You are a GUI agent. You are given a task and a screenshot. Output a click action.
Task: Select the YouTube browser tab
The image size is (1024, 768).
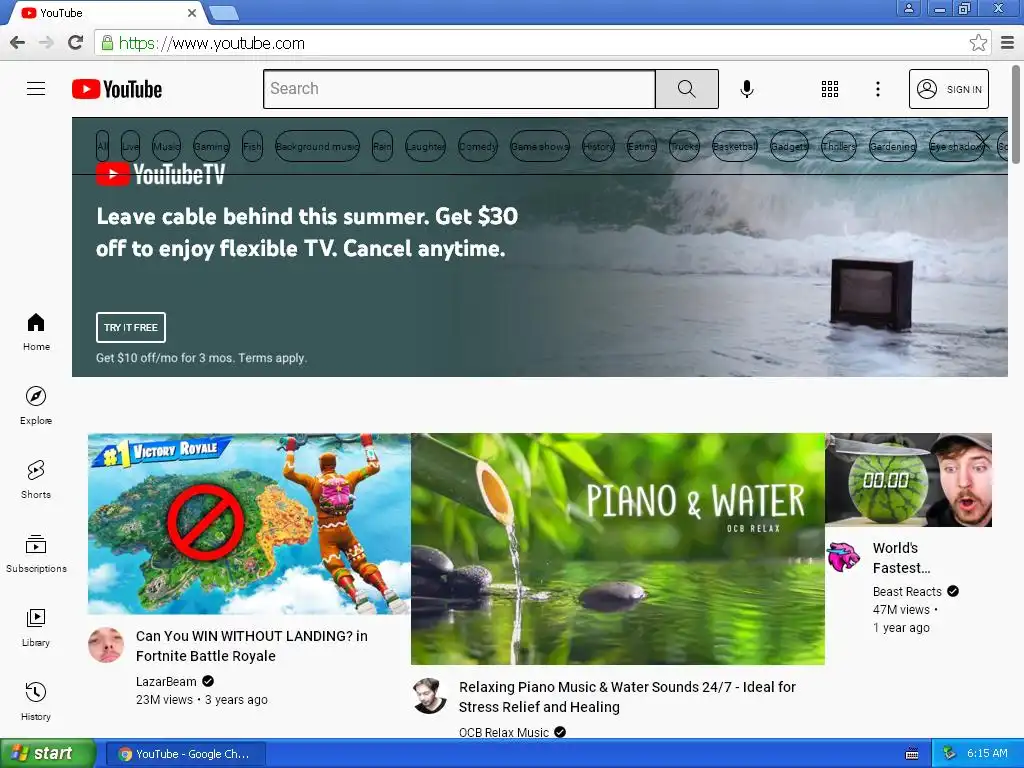tap(108, 12)
